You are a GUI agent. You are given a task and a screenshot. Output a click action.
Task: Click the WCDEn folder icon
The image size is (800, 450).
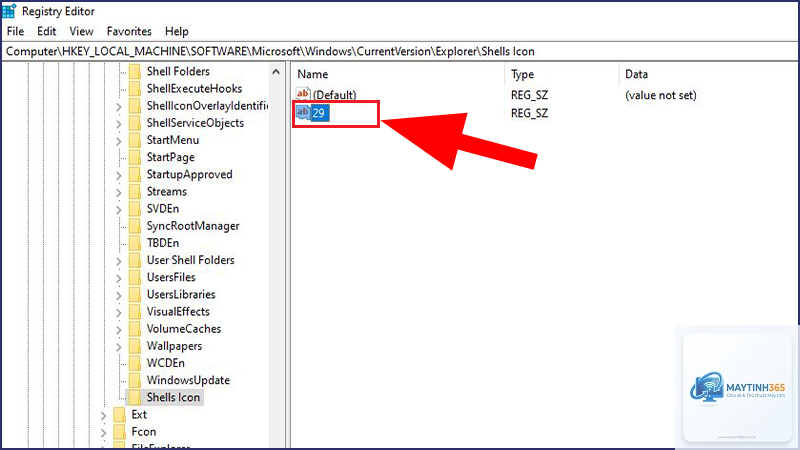[135, 363]
